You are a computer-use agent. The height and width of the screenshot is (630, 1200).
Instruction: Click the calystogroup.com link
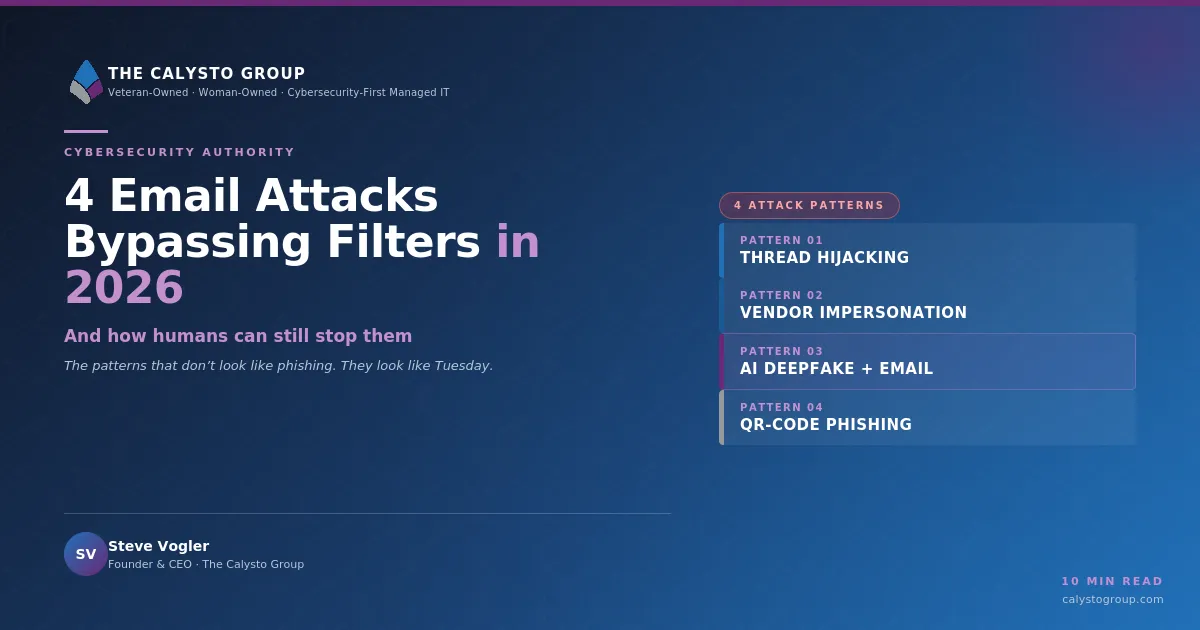click(x=1113, y=599)
